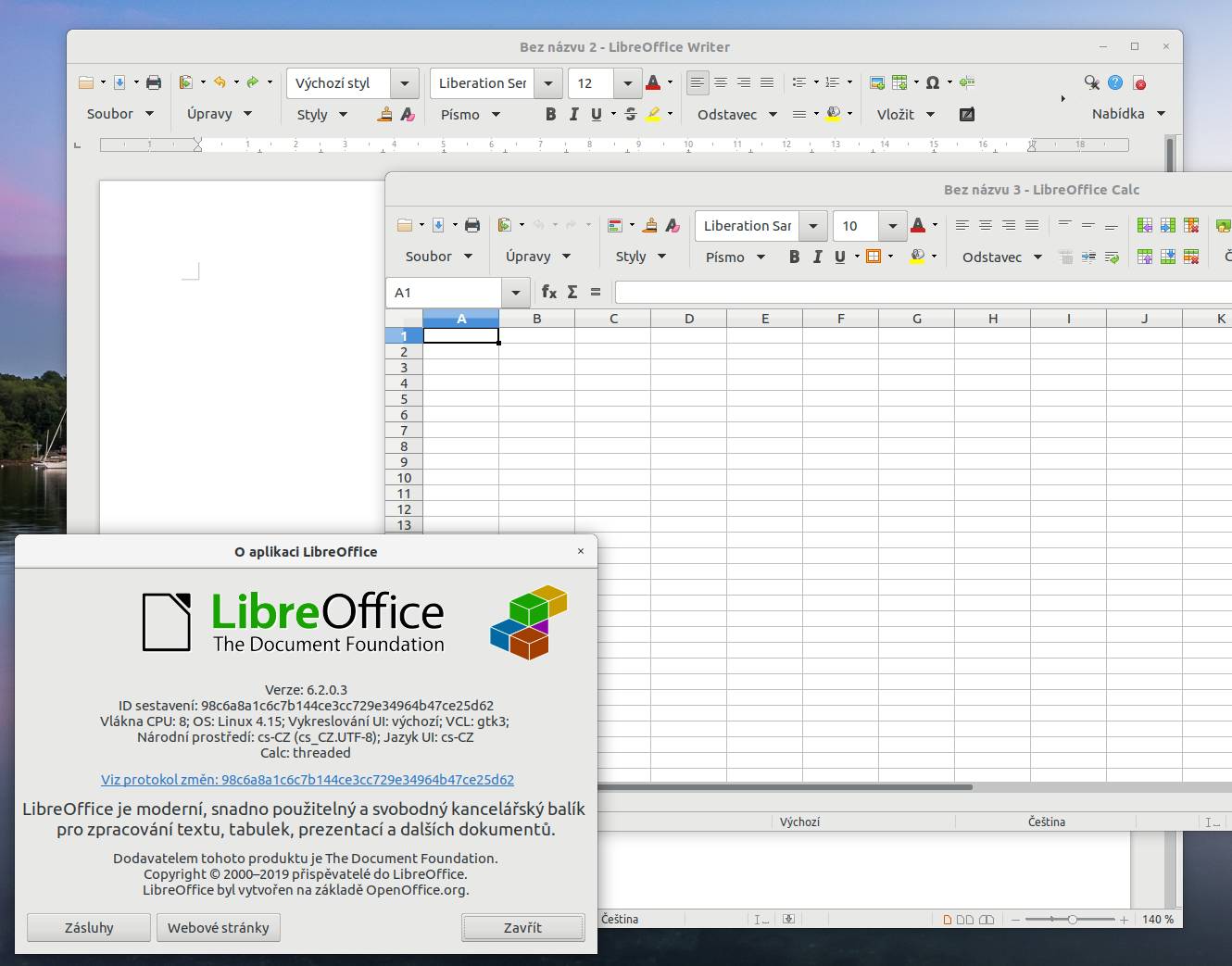This screenshot has width=1232, height=966.
Task: Toggle Strikethrough in Writer toolbar
Action: pos(630,114)
